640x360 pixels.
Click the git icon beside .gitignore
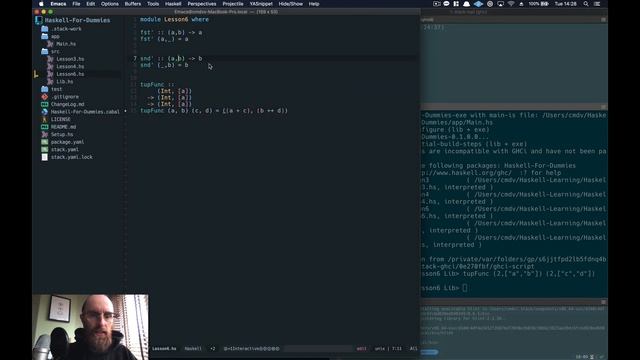tap(44, 97)
